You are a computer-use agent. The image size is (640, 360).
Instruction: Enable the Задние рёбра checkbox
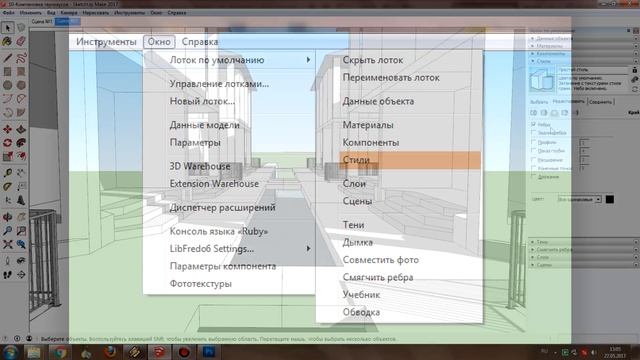pos(533,132)
